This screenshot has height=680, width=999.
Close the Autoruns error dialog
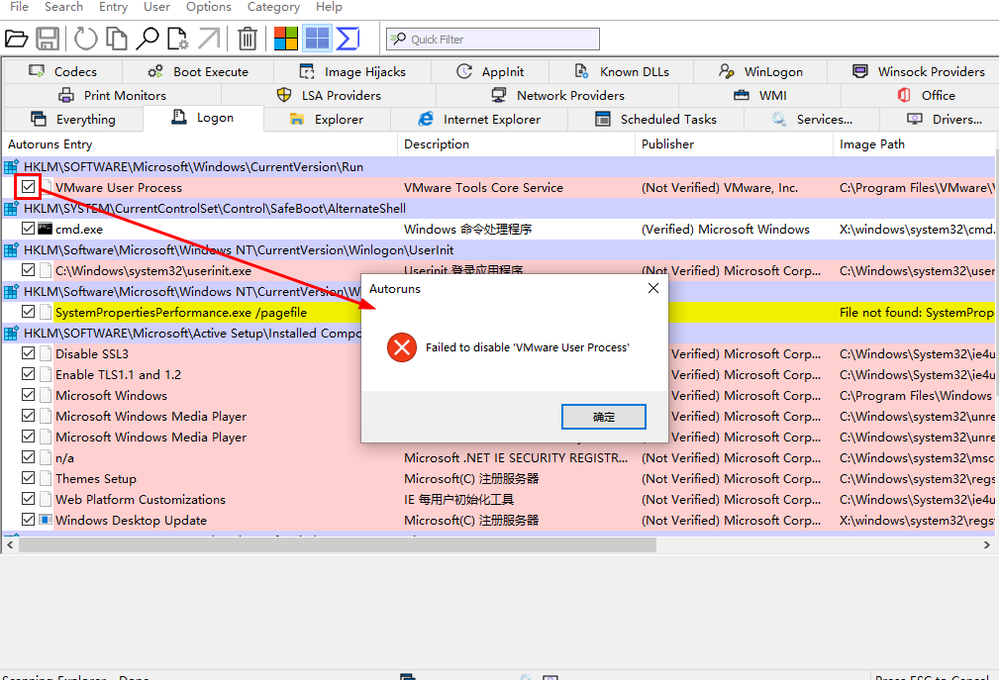pos(653,288)
